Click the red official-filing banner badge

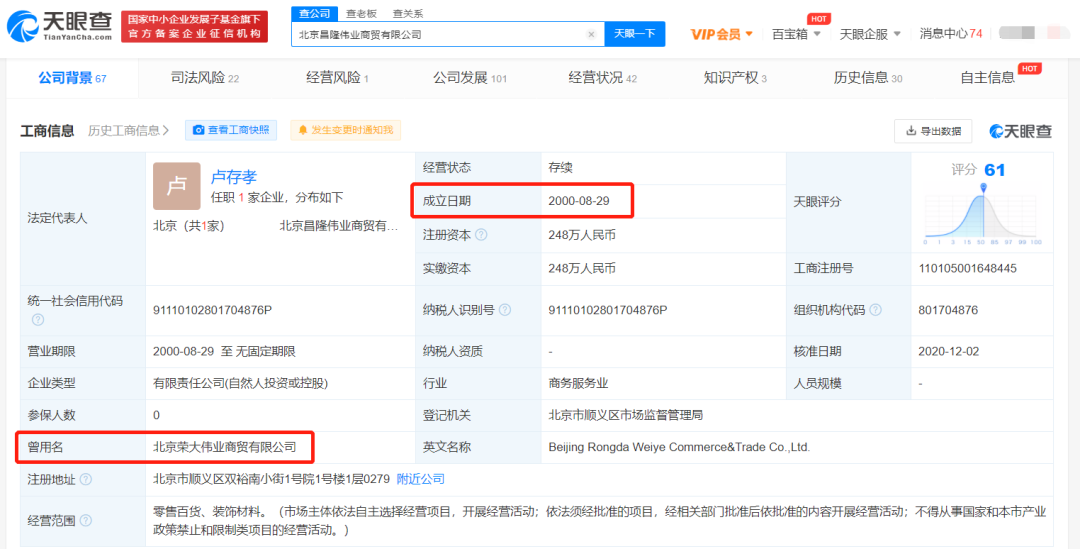(x=194, y=27)
